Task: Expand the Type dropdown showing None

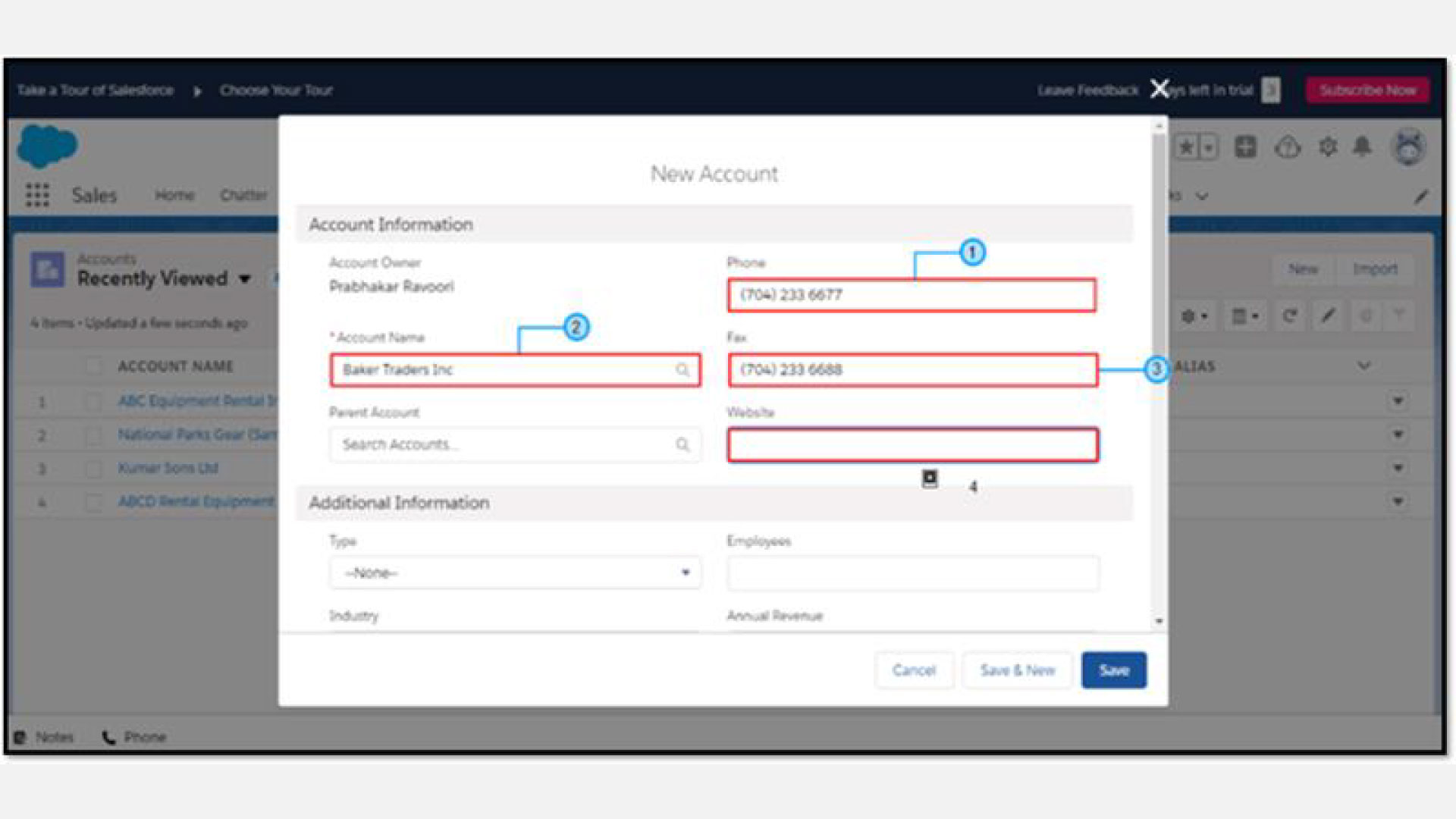Action: (x=515, y=573)
